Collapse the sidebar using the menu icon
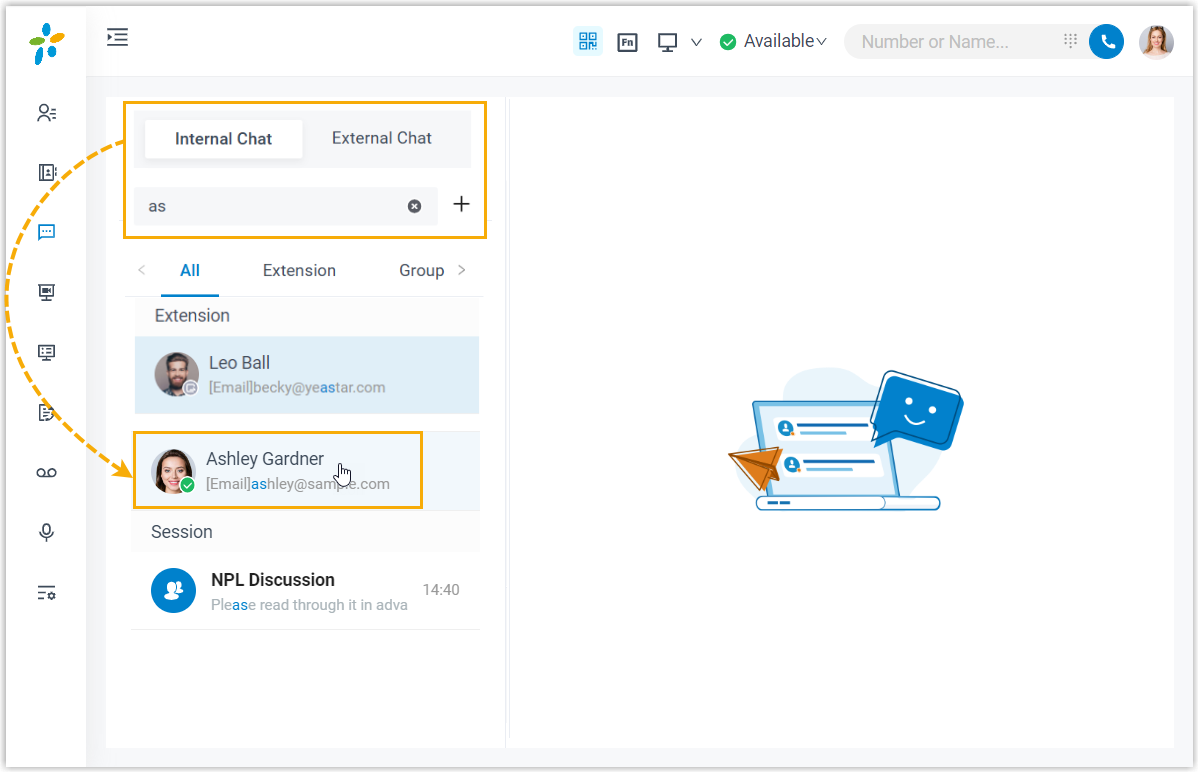The width and height of the screenshot is (1199, 773). pyautogui.click(x=118, y=38)
